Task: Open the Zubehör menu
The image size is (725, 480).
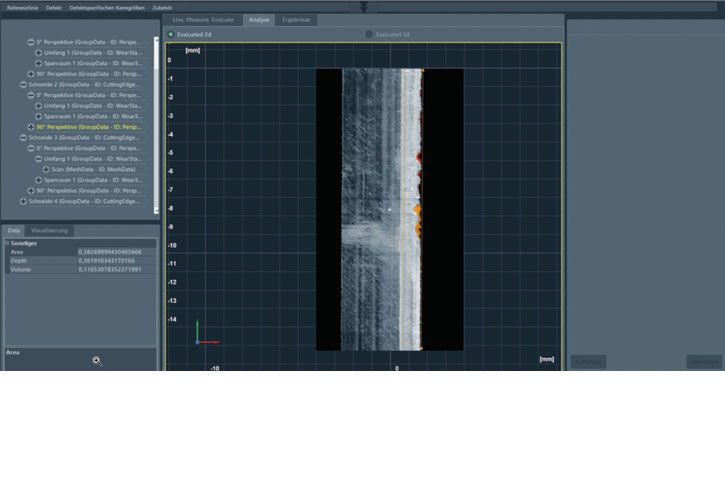Action: 162,7
